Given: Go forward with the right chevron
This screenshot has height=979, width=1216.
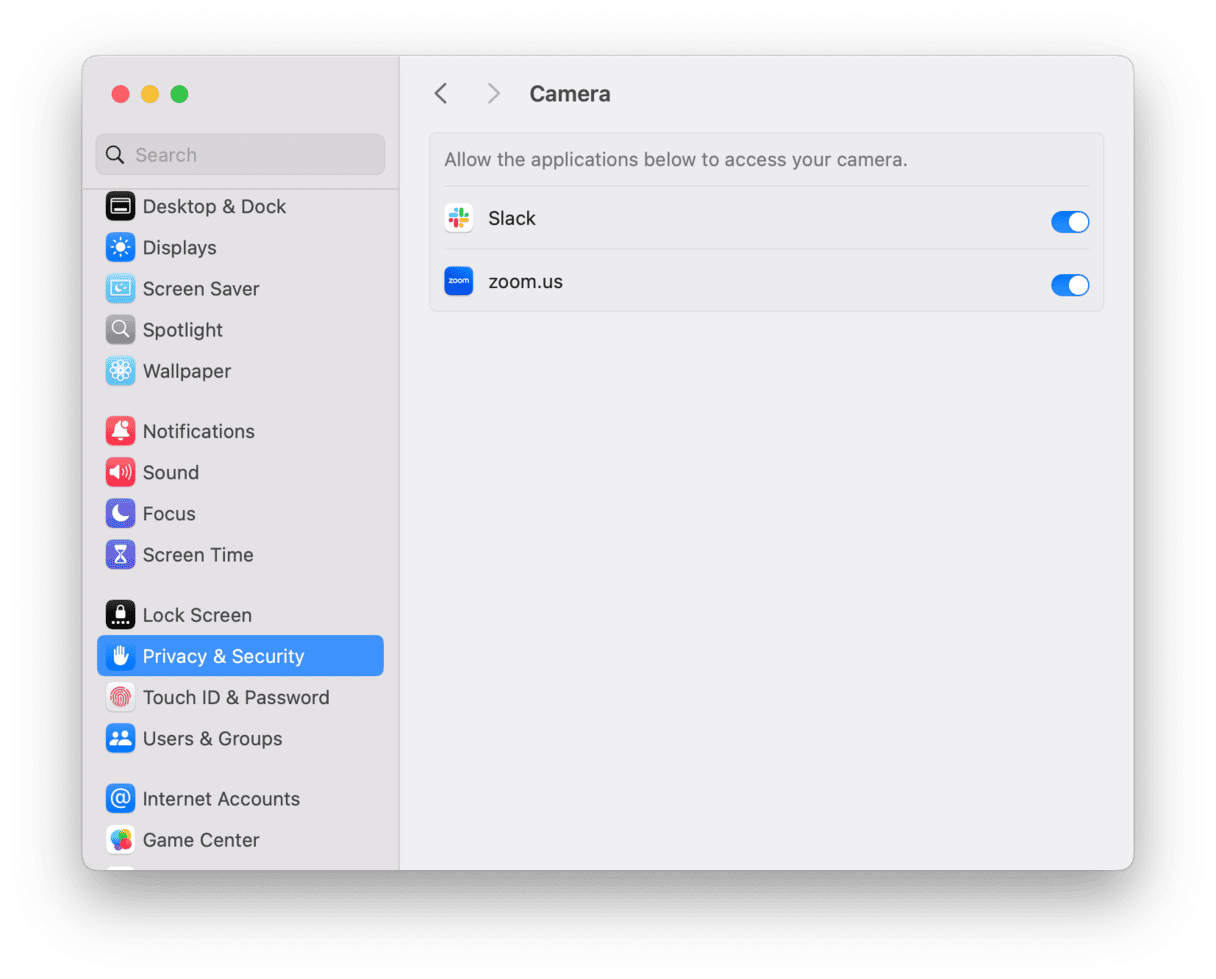Looking at the screenshot, I should click(x=493, y=94).
